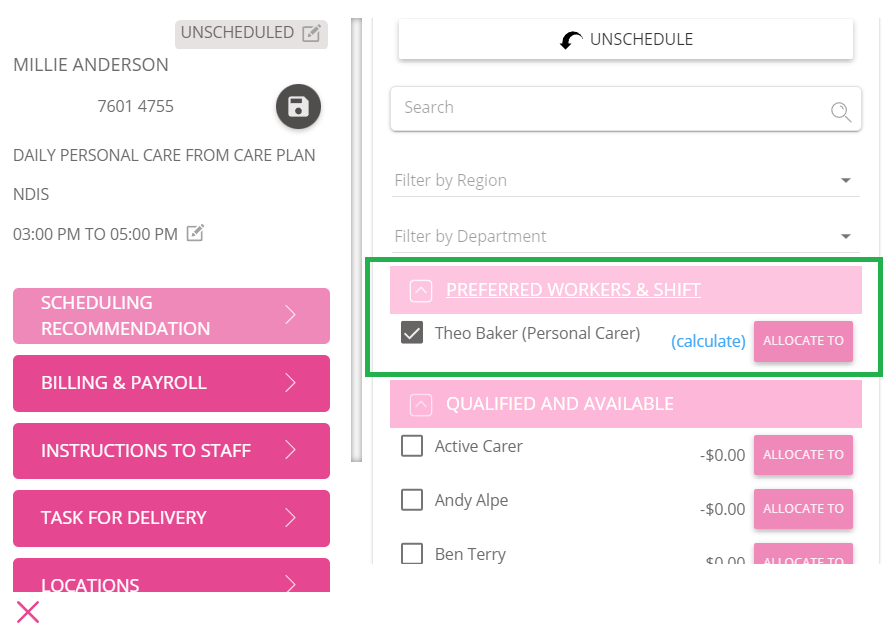Click calculate link for Theo Baker
The height and width of the screenshot is (639, 889).
[708, 341]
